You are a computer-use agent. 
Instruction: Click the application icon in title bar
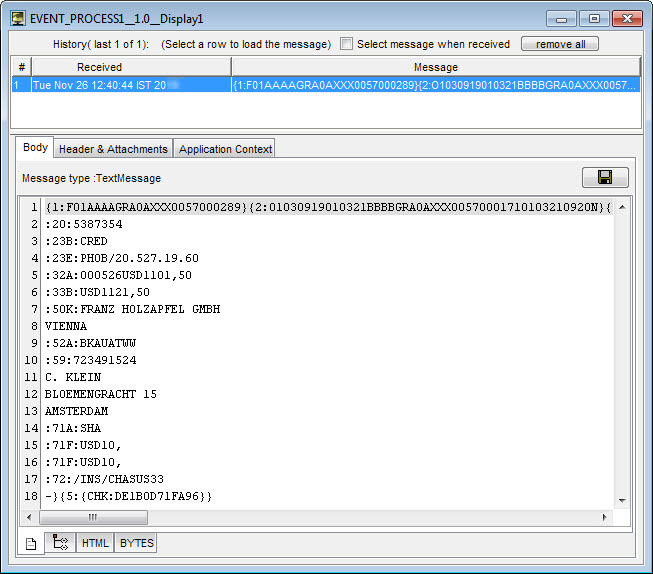click(x=18, y=18)
